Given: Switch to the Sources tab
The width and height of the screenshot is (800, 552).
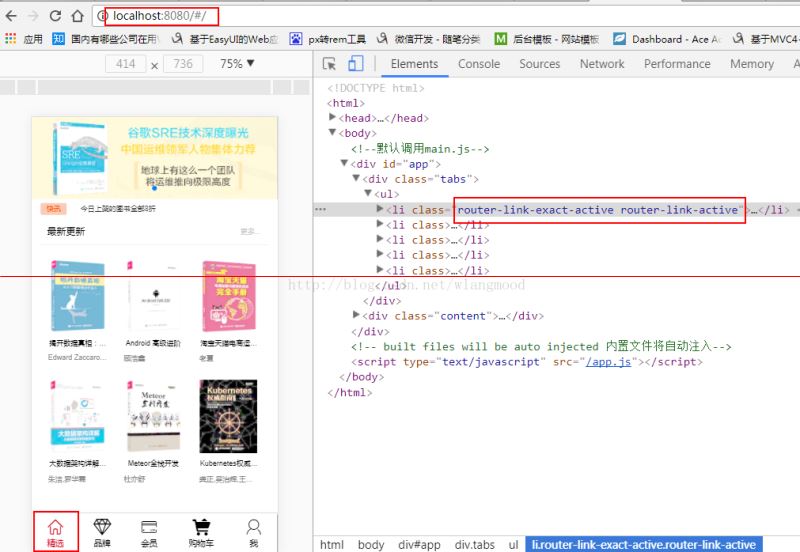Looking at the screenshot, I should 539,64.
